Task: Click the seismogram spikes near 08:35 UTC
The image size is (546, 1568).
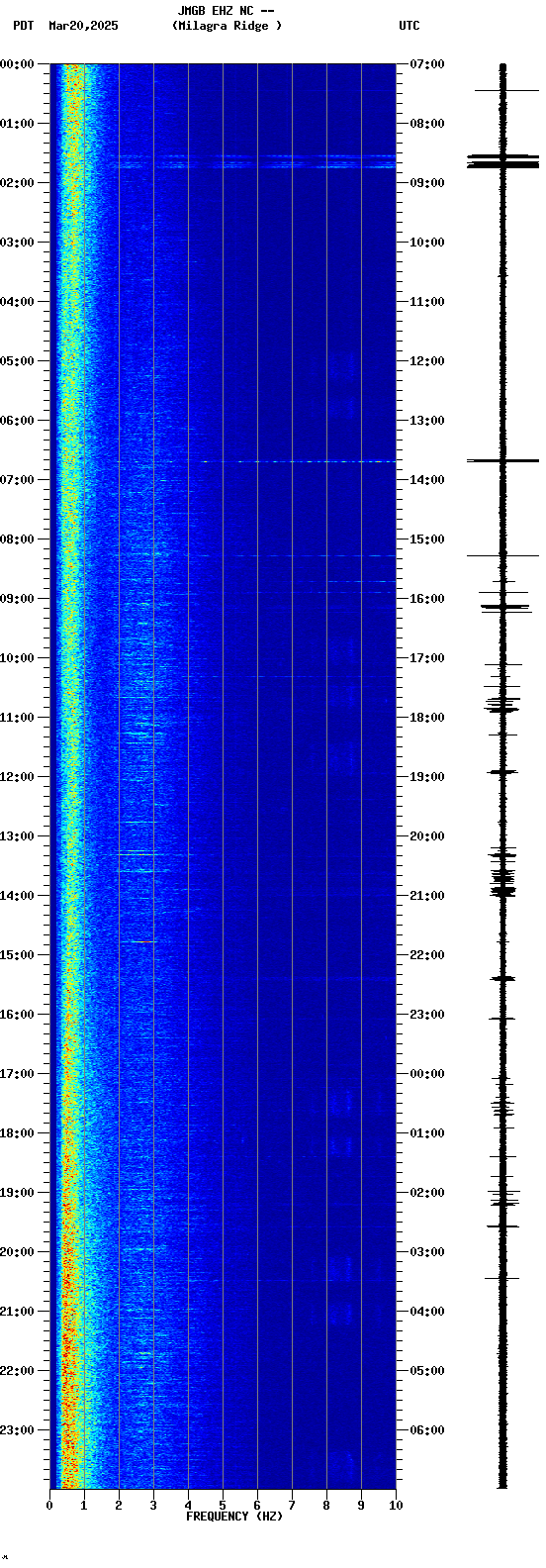Action: click(502, 160)
